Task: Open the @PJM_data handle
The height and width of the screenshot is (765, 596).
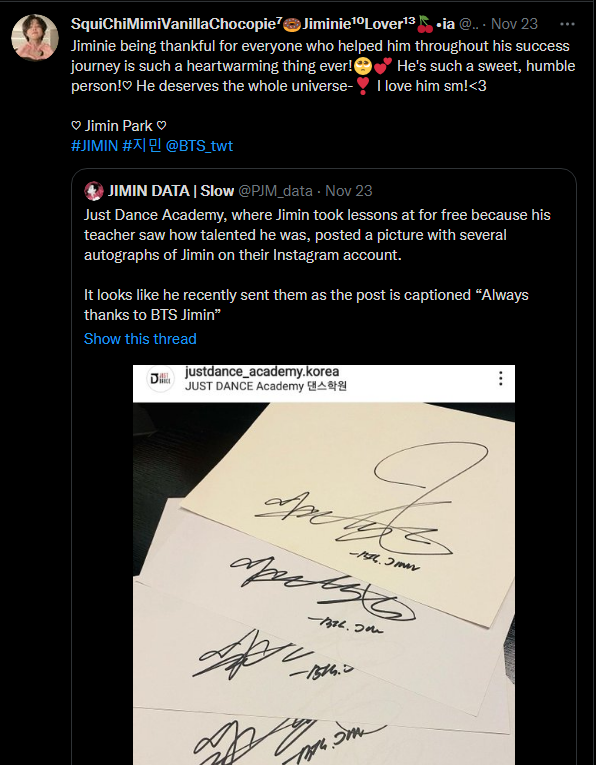Action: (275, 191)
